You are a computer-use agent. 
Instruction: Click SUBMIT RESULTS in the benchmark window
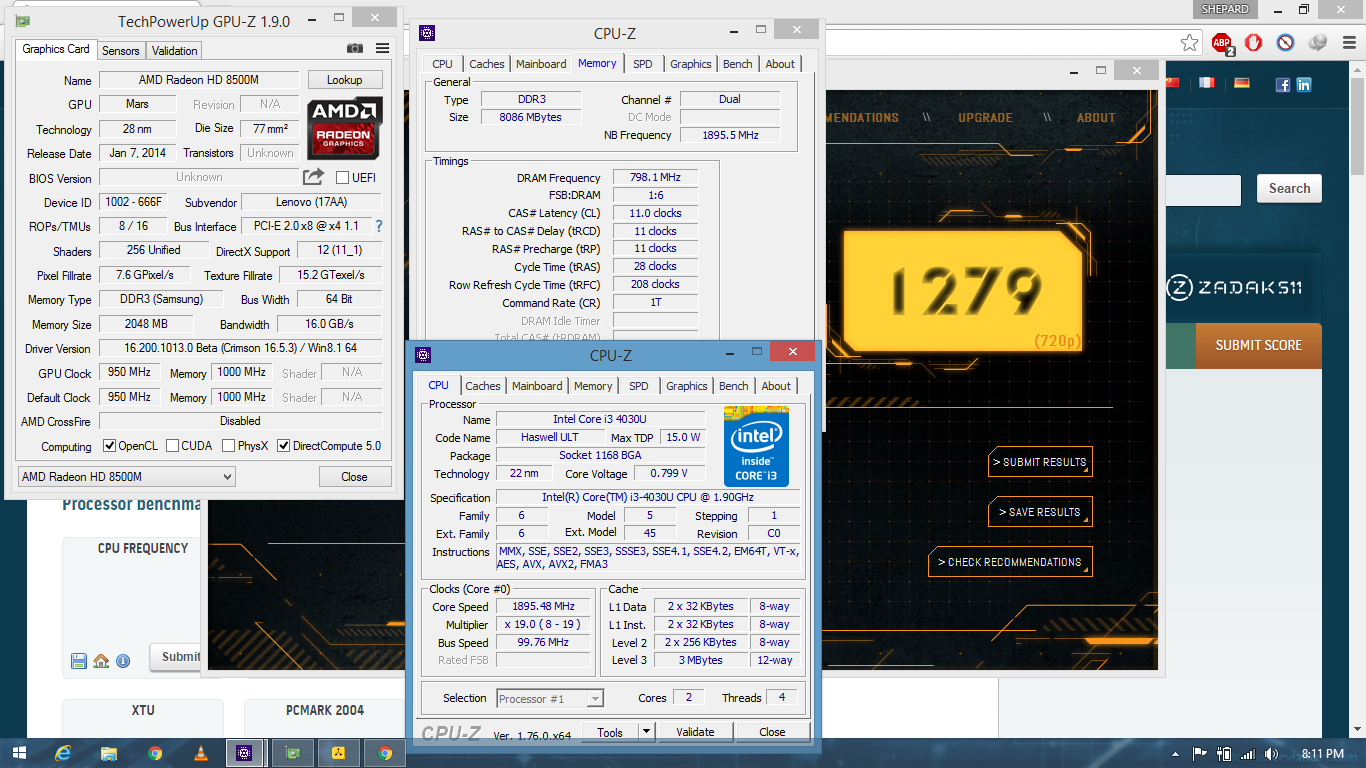(x=1040, y=462)
